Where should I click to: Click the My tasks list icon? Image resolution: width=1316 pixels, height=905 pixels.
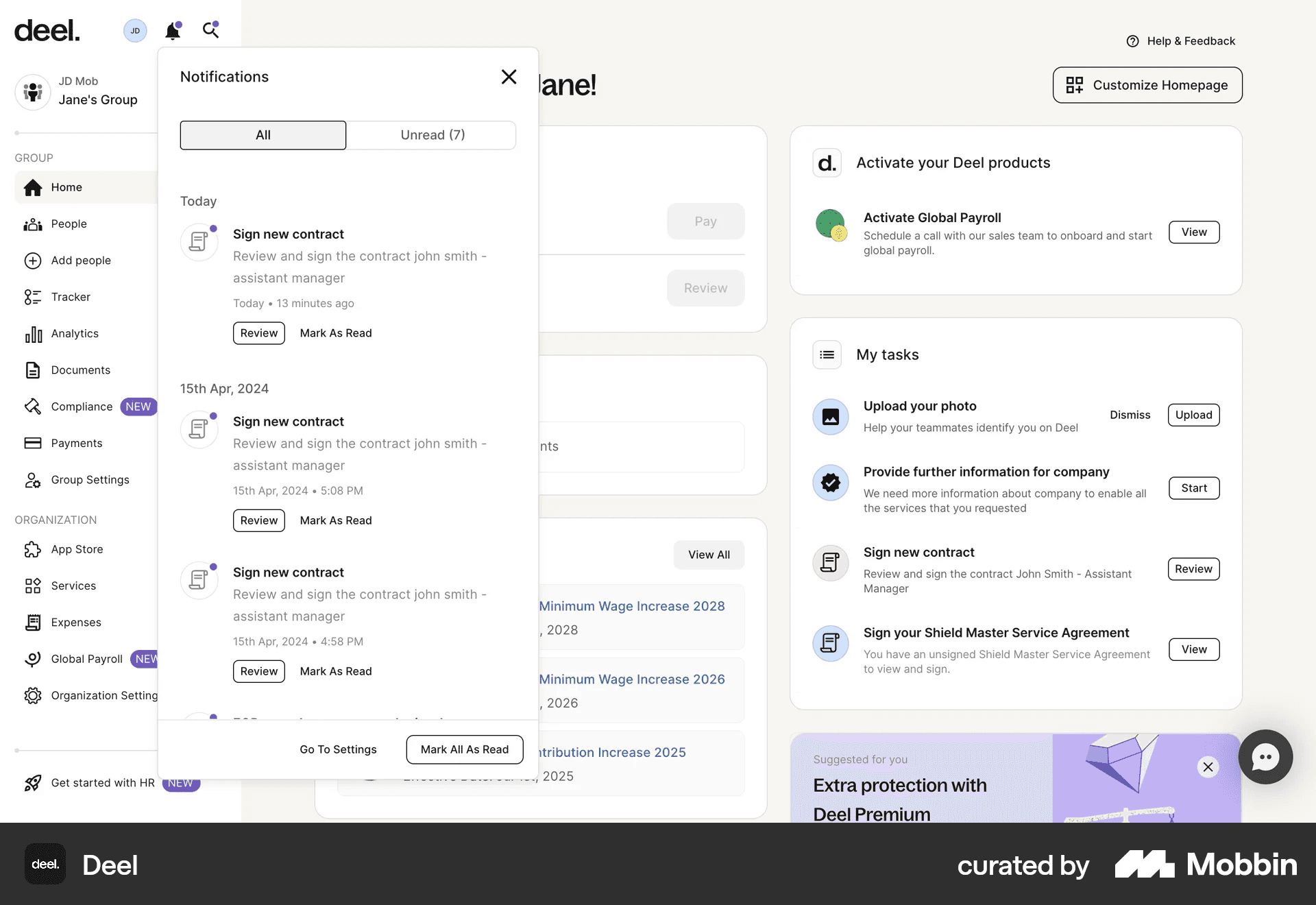(x=827, y=354)
